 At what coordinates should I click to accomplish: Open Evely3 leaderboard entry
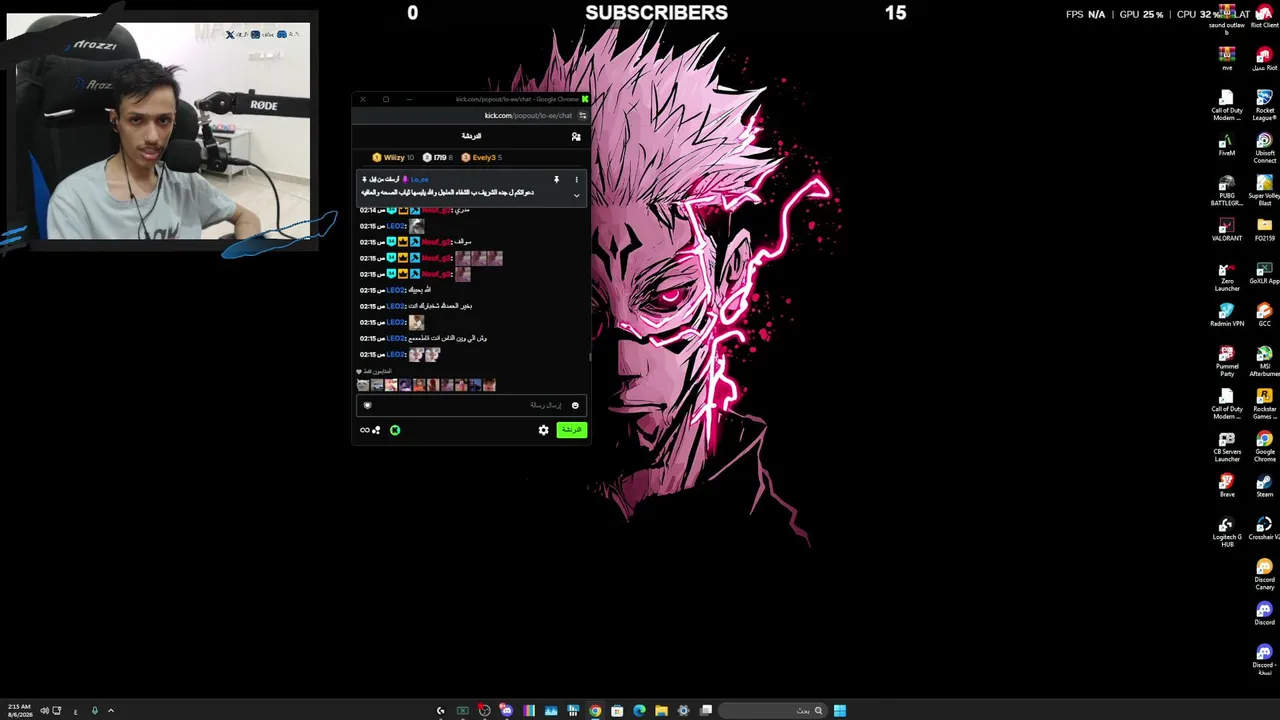(x=481, y=157)
